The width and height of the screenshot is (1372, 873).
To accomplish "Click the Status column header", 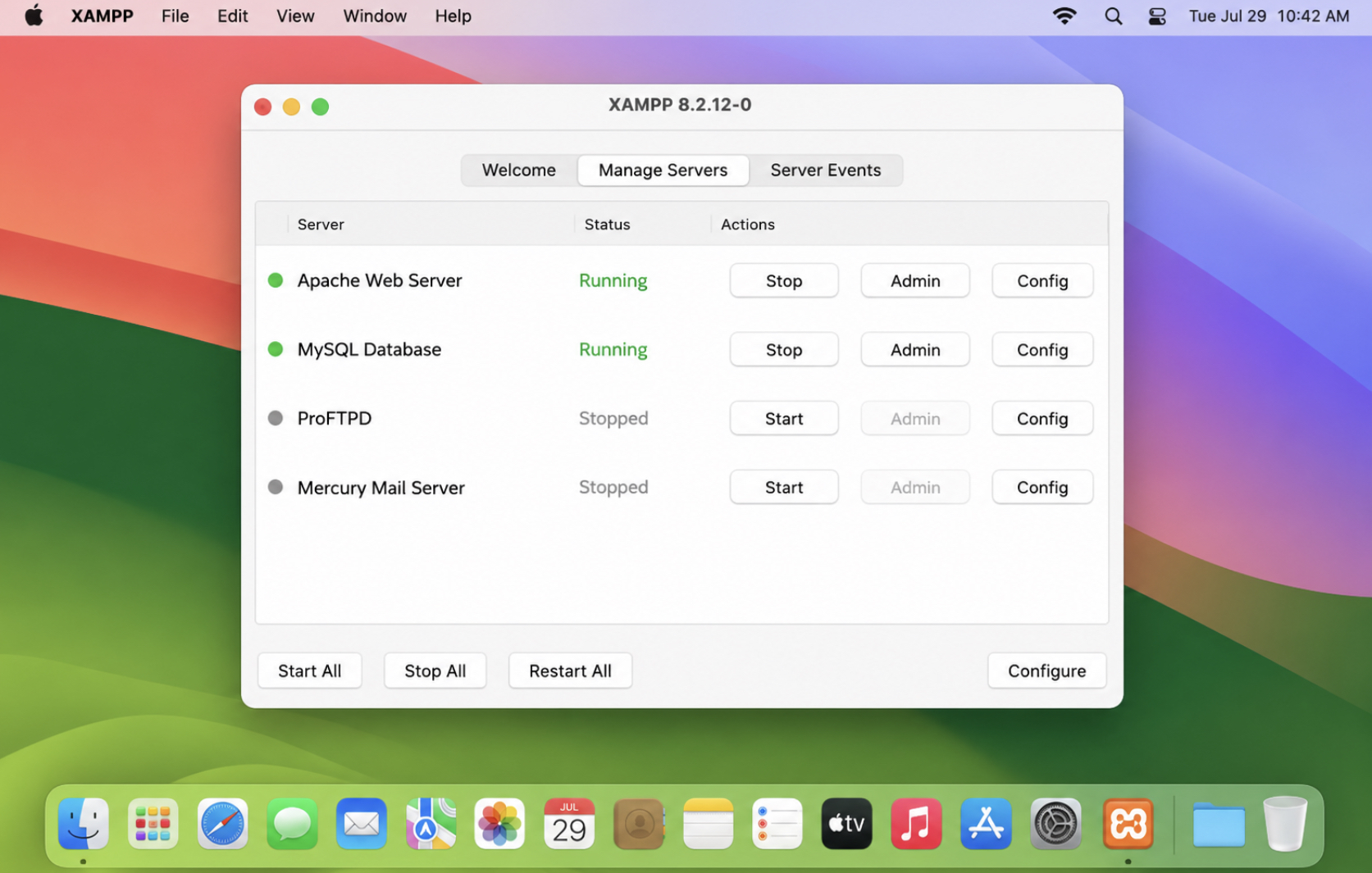I will click(607, 224).
